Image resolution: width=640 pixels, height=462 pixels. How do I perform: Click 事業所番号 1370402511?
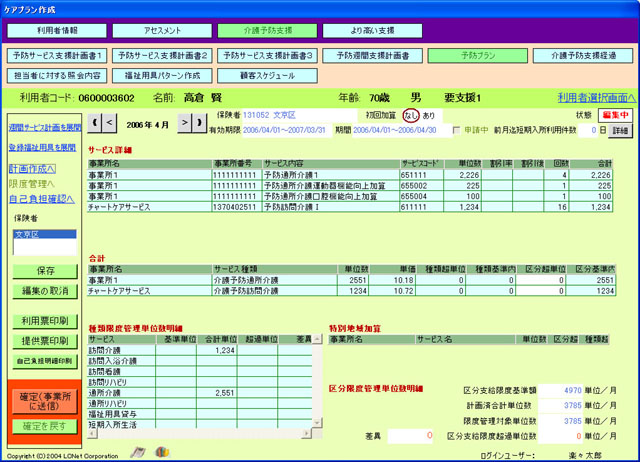pyautogui.click(x=235, y=207)
